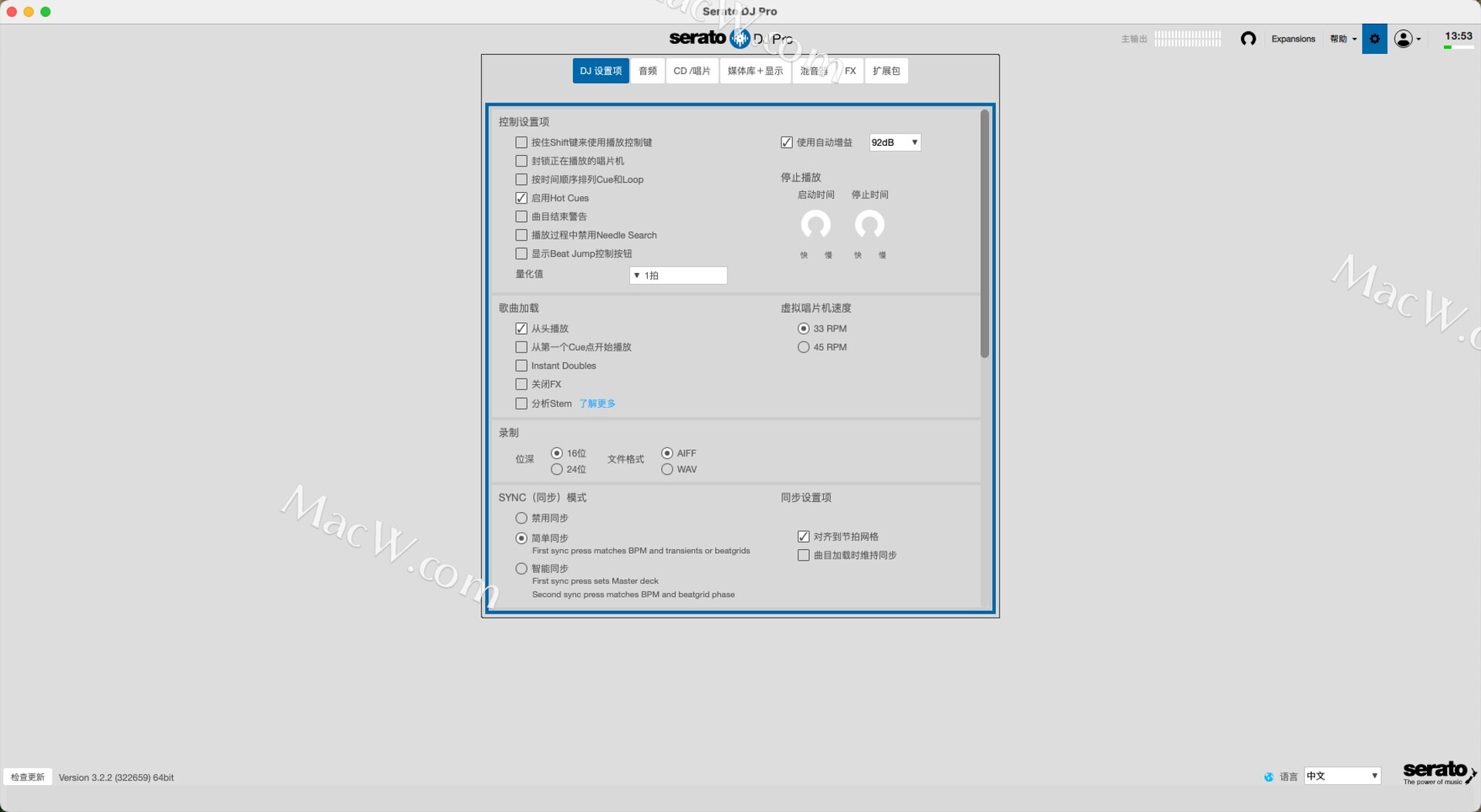
Task: Uncheck 启用Hot Cues checkbox
Action: pos(521,198)
